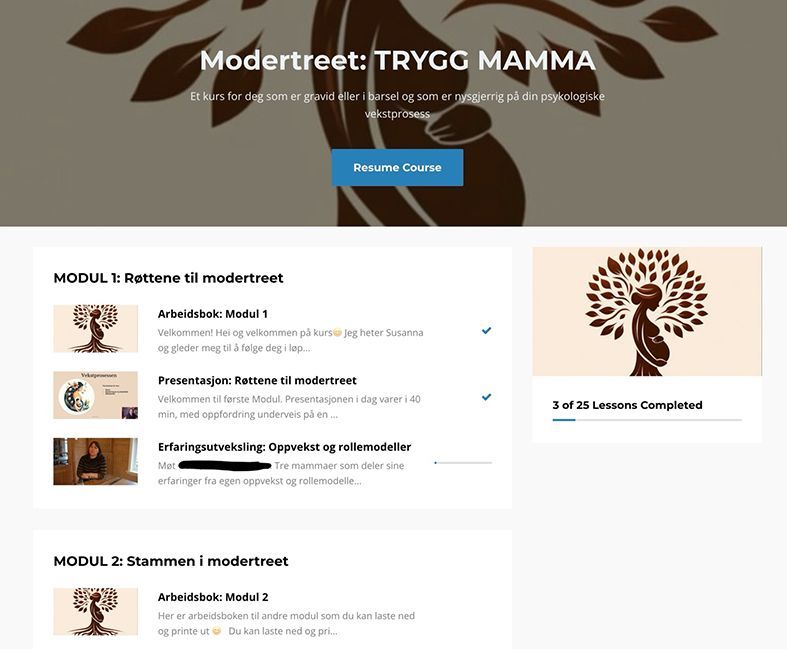Click the video thumbnail of woman sitting
Screen dimensions: 787x649
click(x=95, y=462)
